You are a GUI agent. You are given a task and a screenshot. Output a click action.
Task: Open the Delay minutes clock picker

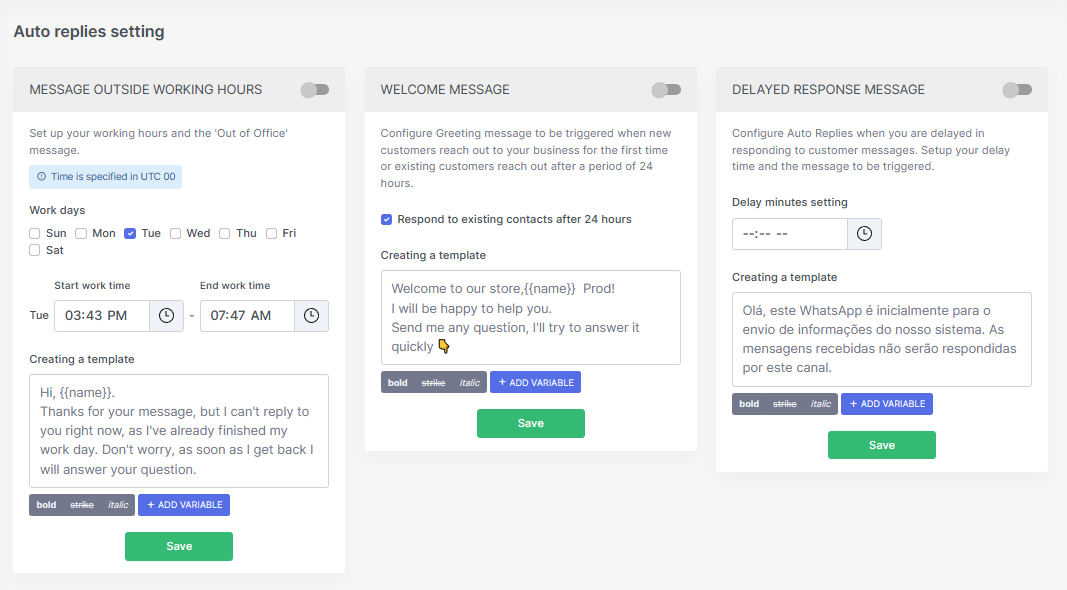click(864, 234)
